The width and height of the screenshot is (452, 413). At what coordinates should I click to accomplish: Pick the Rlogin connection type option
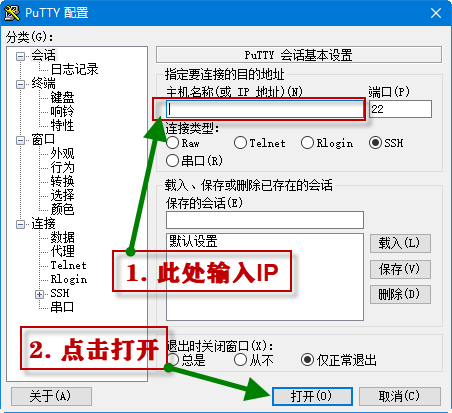point(307,143)
